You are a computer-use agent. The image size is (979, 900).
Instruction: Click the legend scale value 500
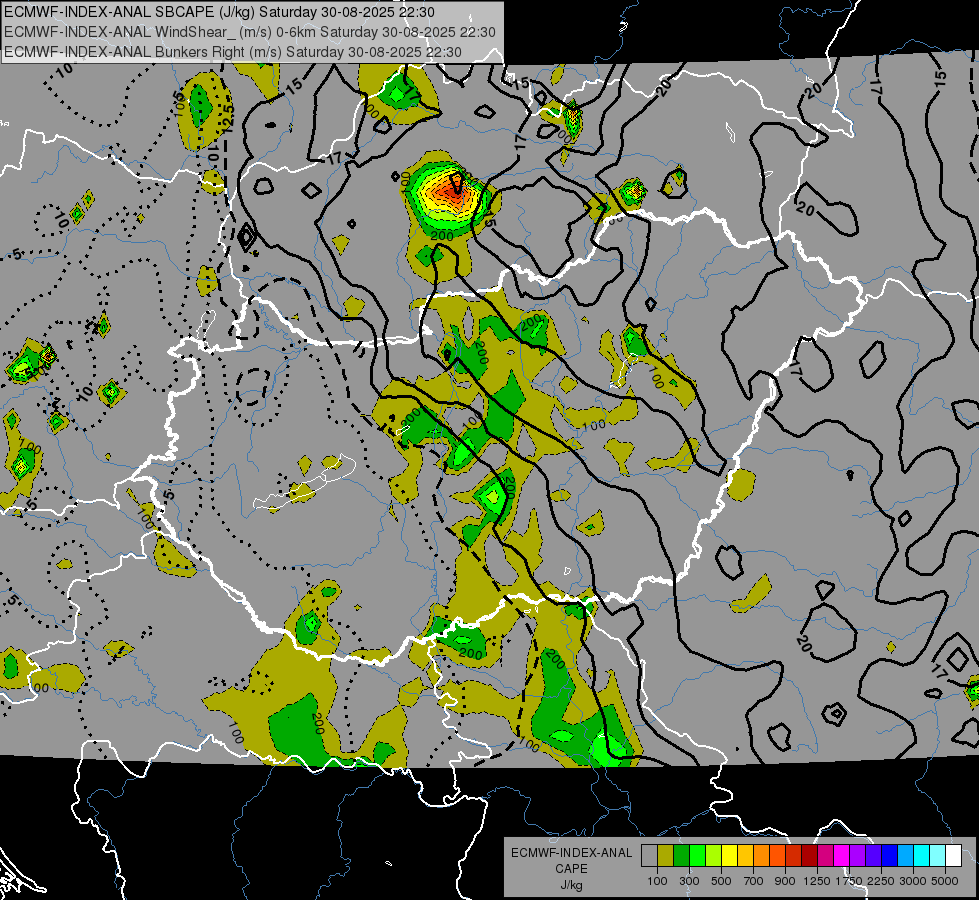click(x=721, y=881)
